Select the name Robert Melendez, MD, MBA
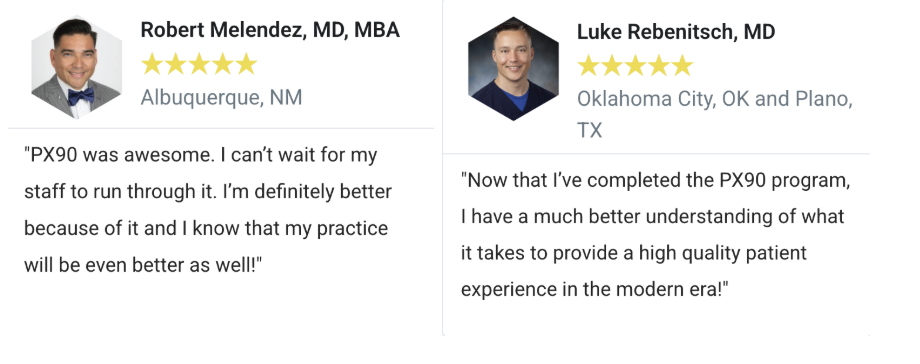 pos(270,29)
